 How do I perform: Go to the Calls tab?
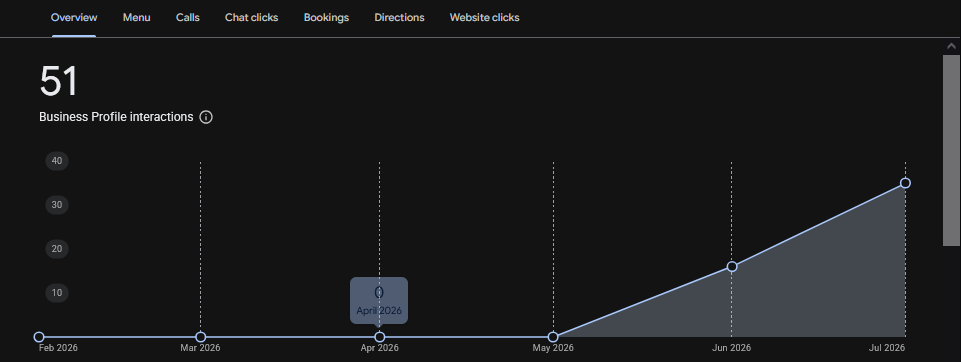(x=188, y=18)
